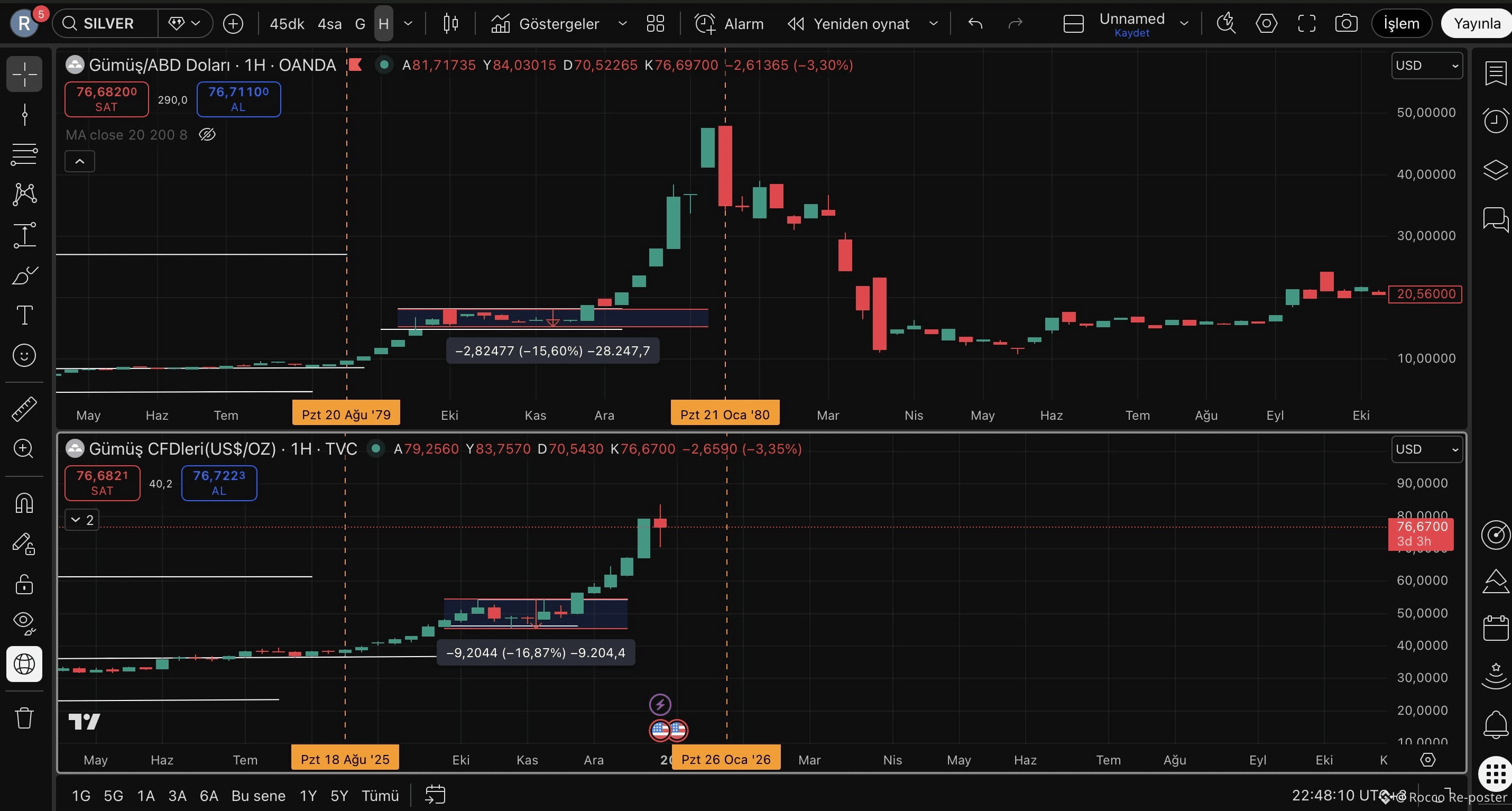Open the go to date calendar icon
Viewport: 1512px width, 811px height.
coord(435,795)
